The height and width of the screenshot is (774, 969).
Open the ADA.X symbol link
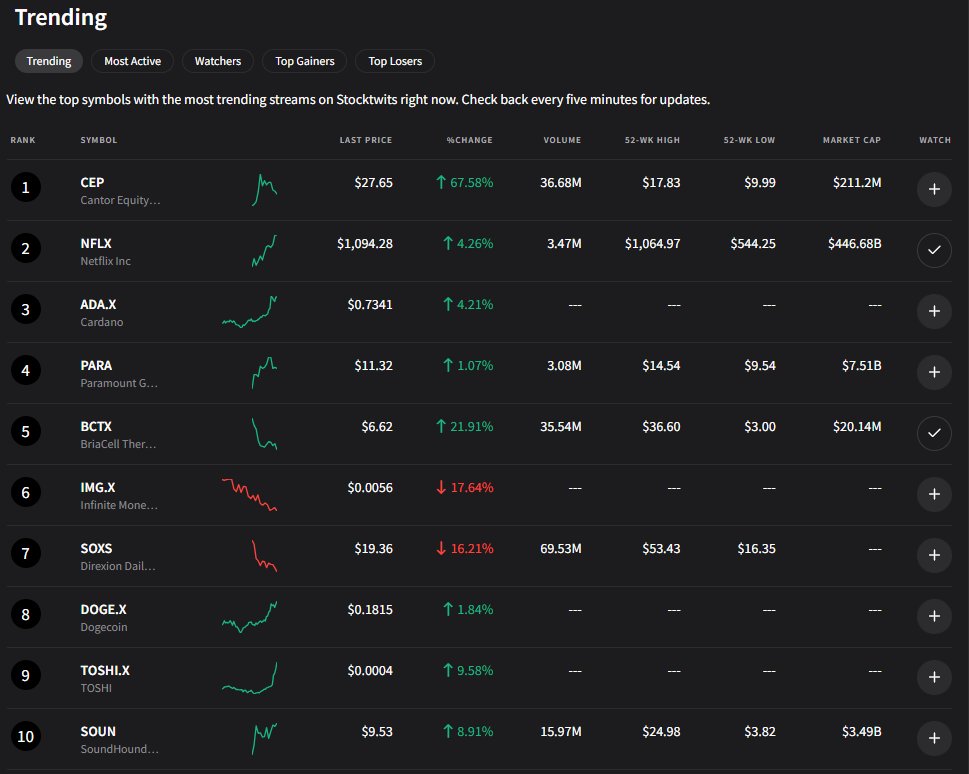pos(98,304)
